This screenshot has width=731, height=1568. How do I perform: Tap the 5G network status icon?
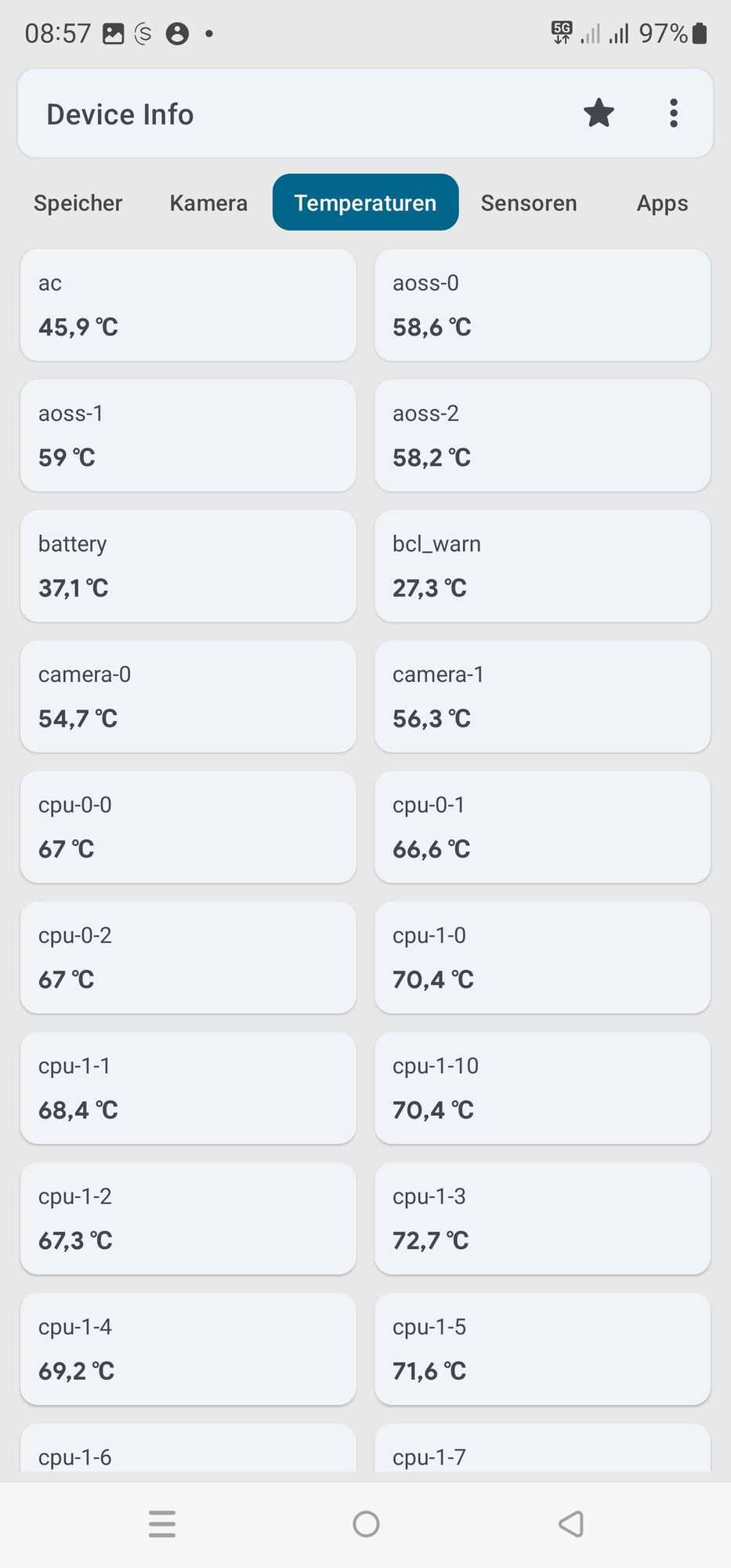pos(562,33)
